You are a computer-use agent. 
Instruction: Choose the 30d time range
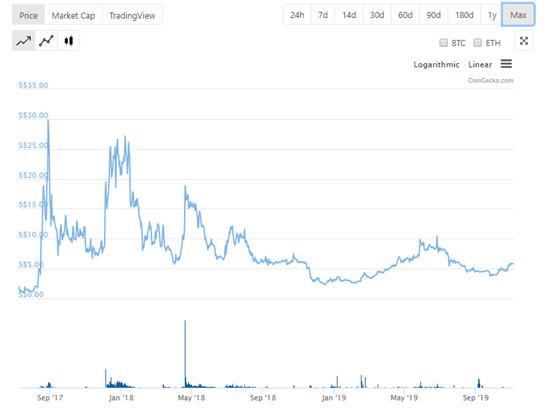[x=377, y=15]
